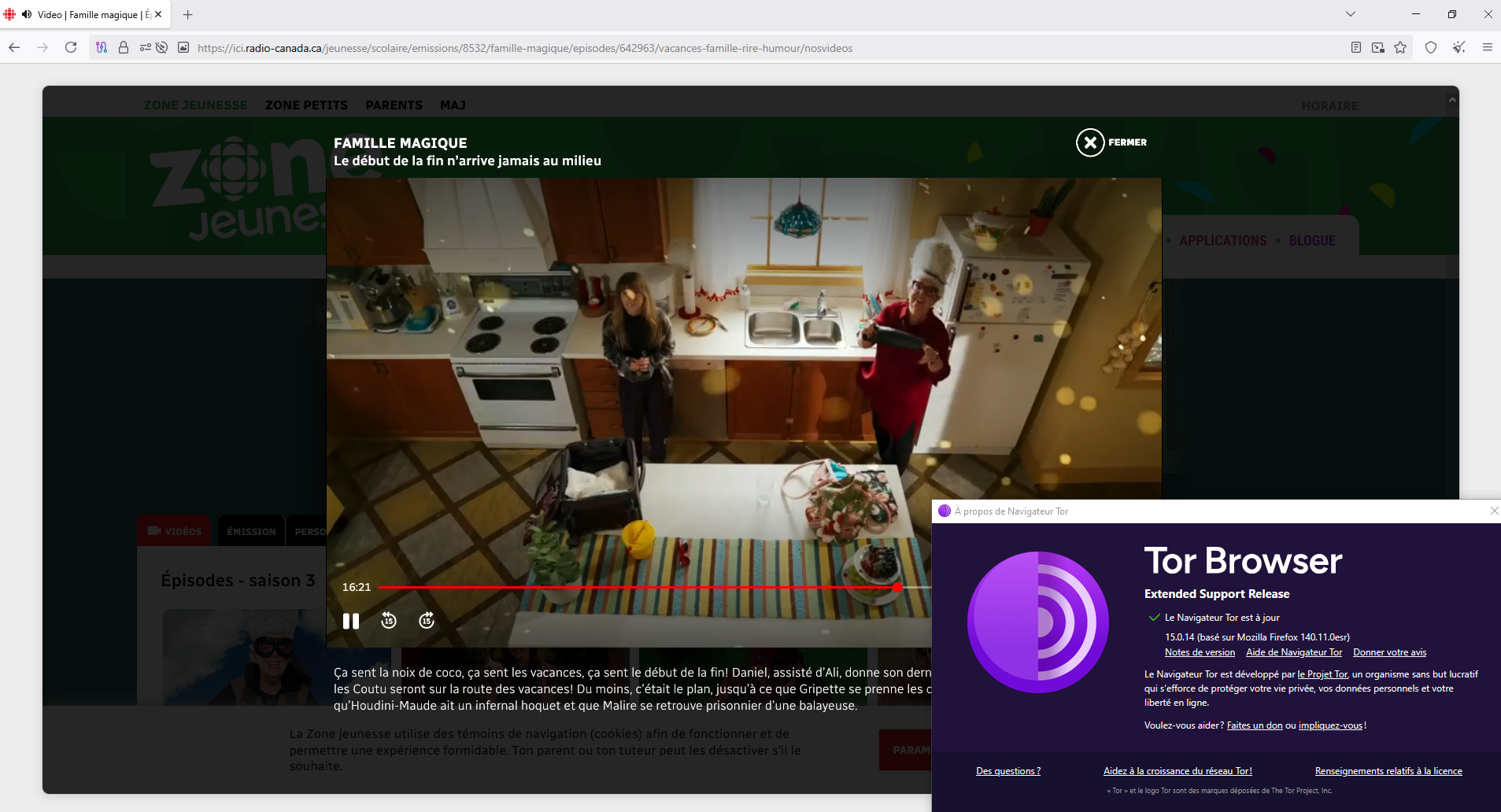This screenshot has width=1501, height=812.
Task: Skip the video forward 15 seconds
Action: 427,621
